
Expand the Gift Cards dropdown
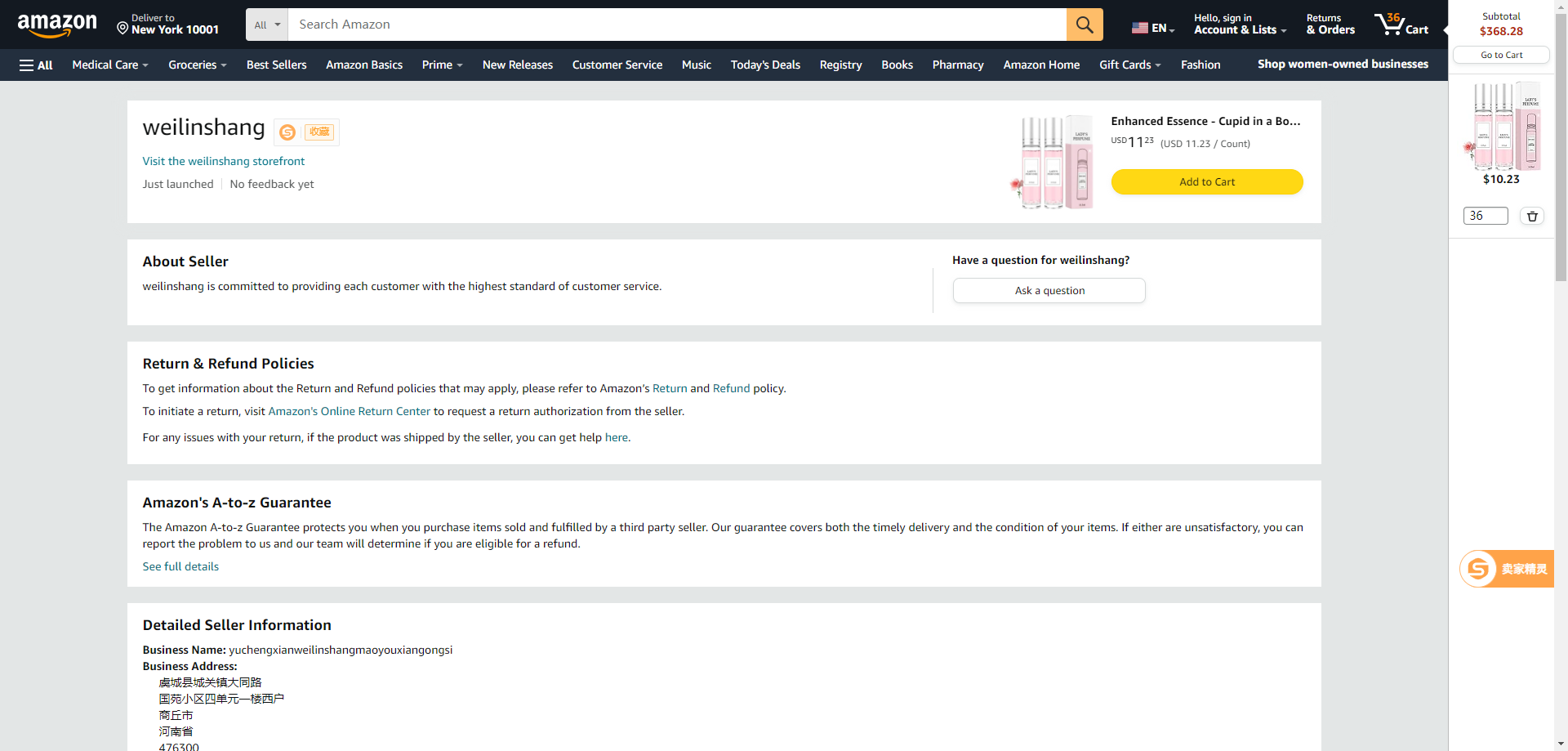1129,65
